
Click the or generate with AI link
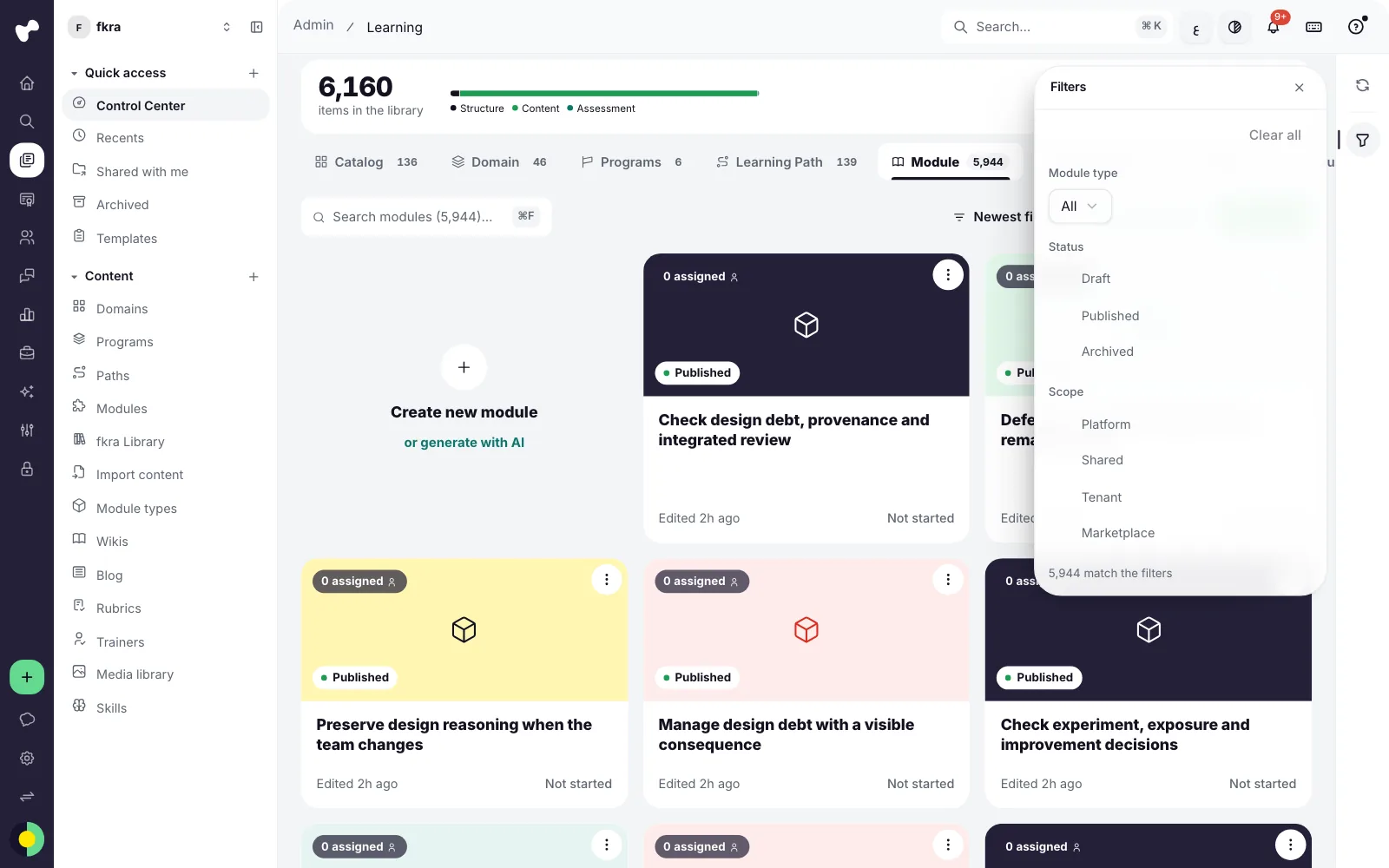[464, 443]
